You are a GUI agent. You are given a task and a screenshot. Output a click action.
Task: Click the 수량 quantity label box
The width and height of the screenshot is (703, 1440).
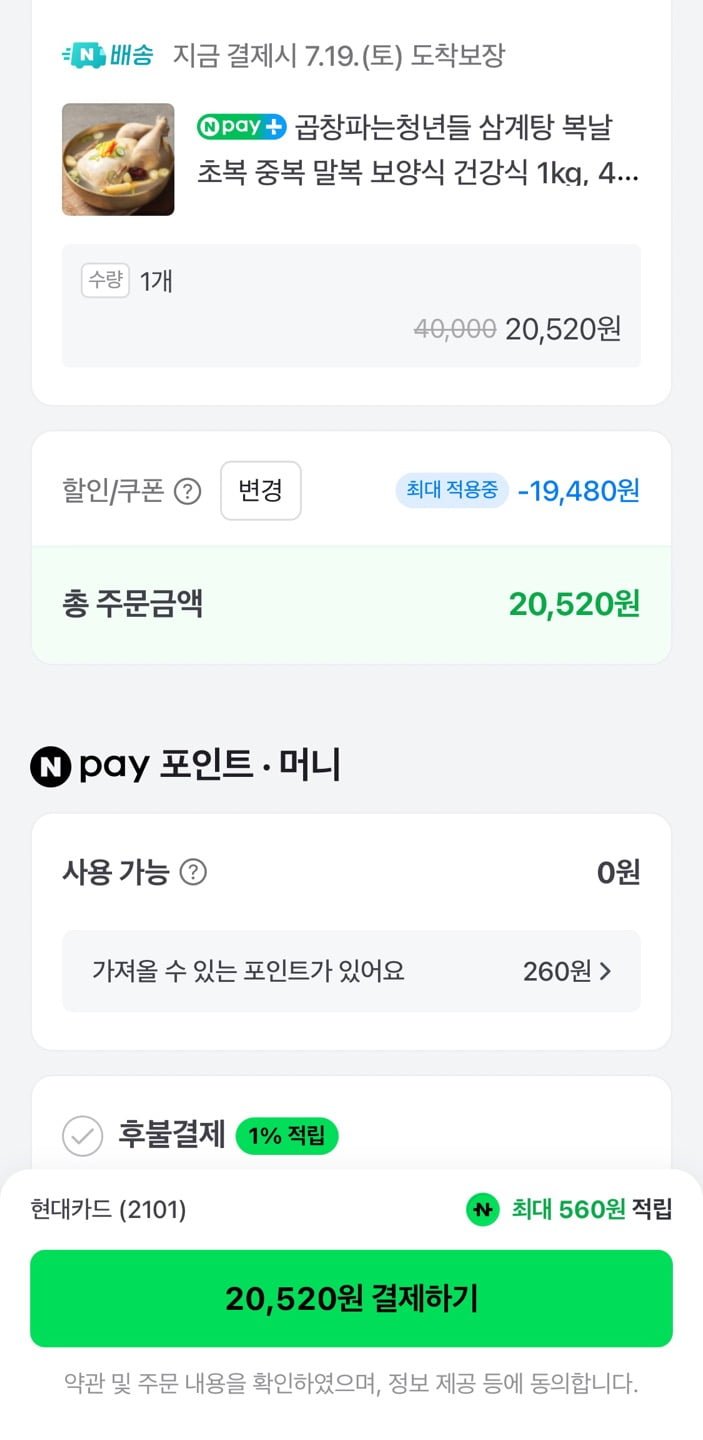105,281
